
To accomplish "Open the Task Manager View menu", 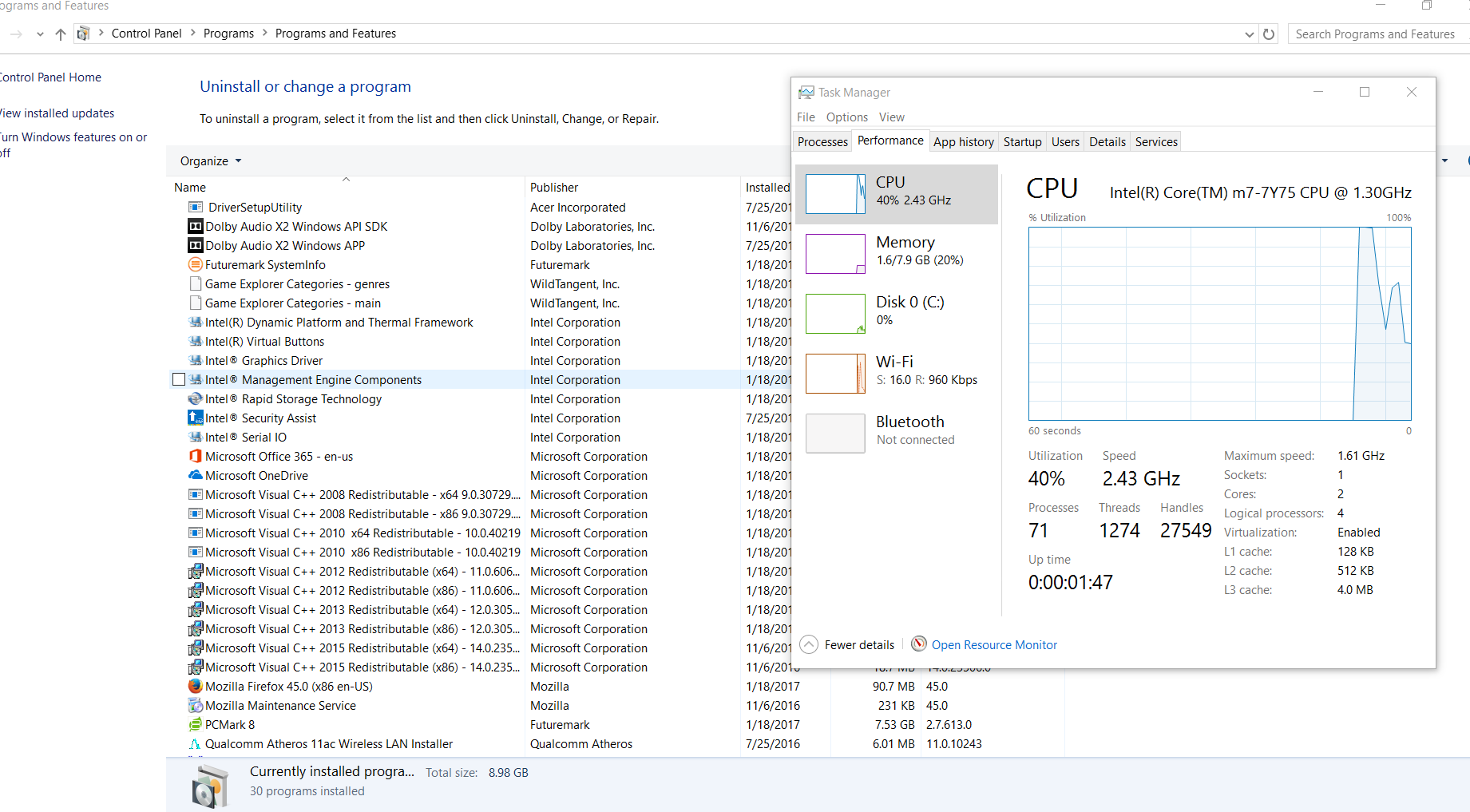I will (892, 117).
